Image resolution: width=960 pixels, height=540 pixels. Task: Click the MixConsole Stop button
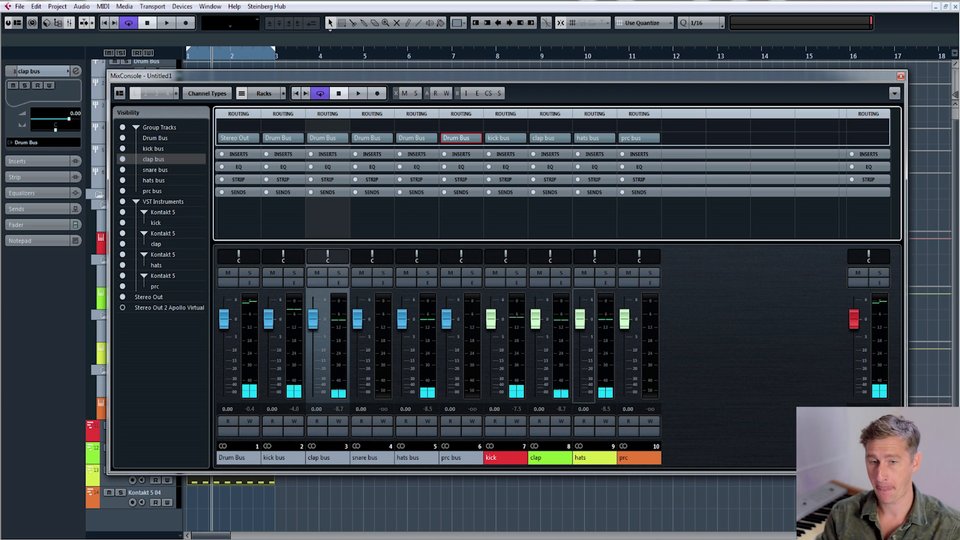tap(339, 93)
